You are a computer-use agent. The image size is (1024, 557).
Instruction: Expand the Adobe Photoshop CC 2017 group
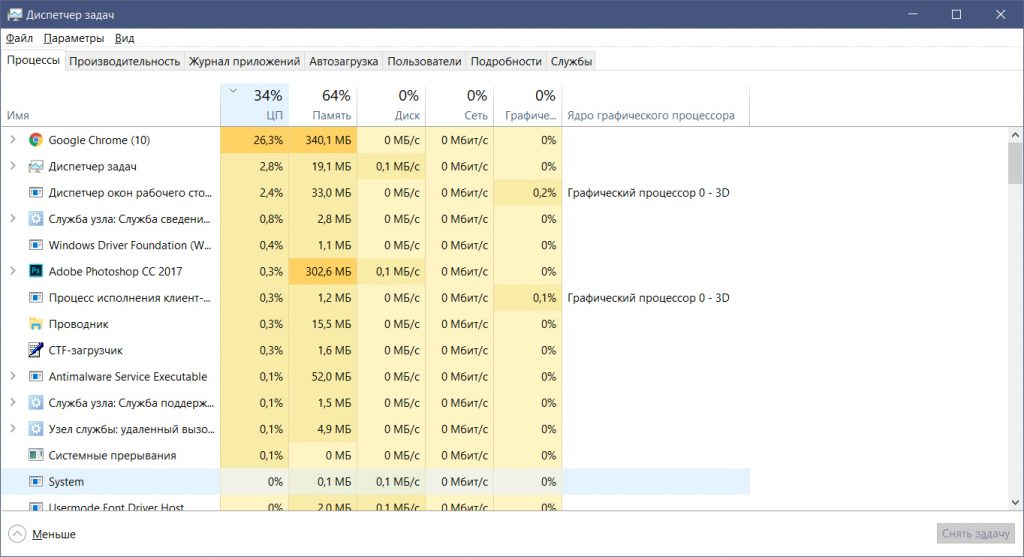[x=13, y=271]
